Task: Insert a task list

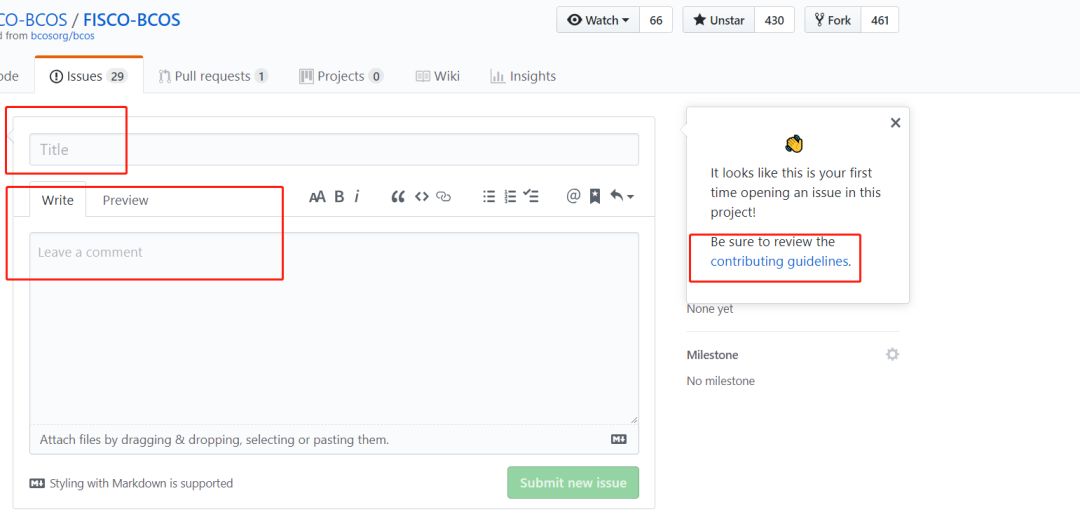Action: (x=530, y=197)
